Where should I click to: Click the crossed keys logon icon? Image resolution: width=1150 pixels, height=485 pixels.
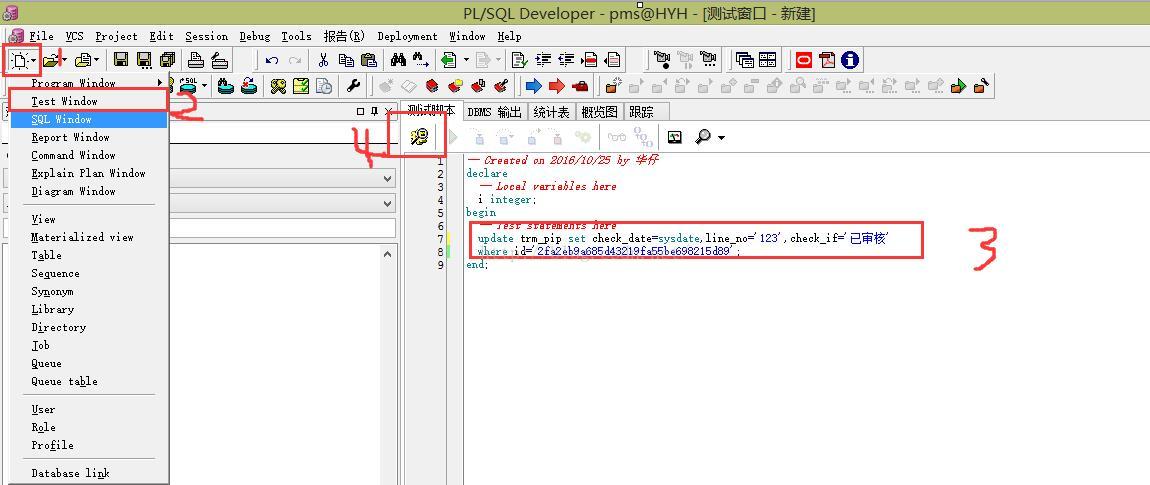coord(278,86)
